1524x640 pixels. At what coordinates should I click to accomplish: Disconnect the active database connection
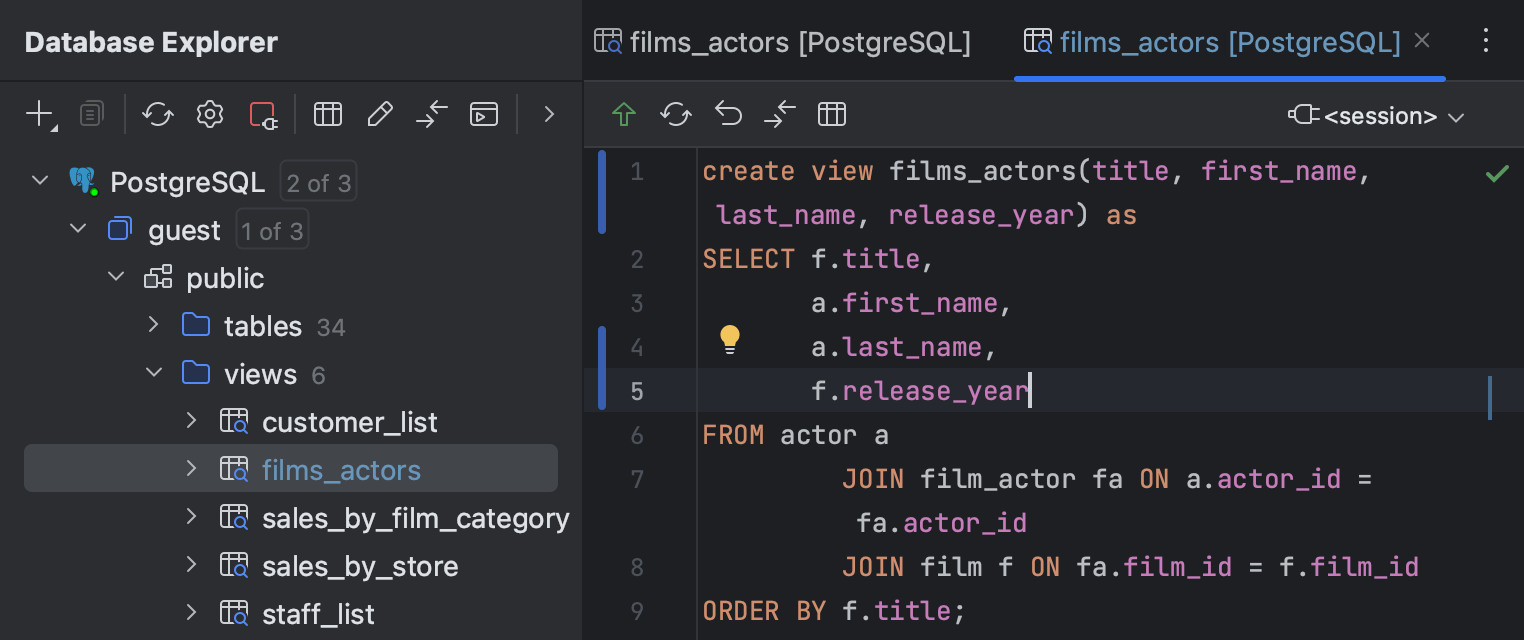[x=262, y=114]
